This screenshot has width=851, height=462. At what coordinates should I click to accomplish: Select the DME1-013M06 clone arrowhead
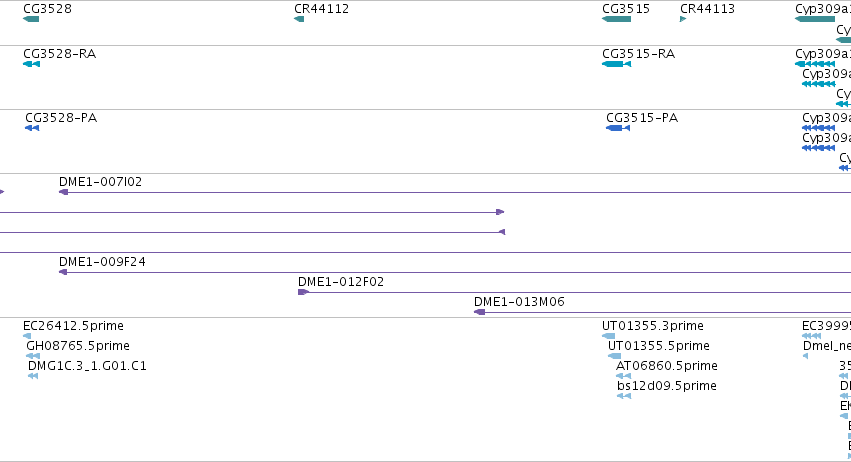479,312
